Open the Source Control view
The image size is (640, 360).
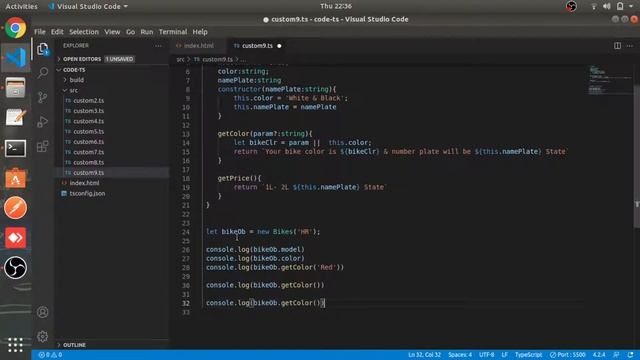tap(42, 97)
